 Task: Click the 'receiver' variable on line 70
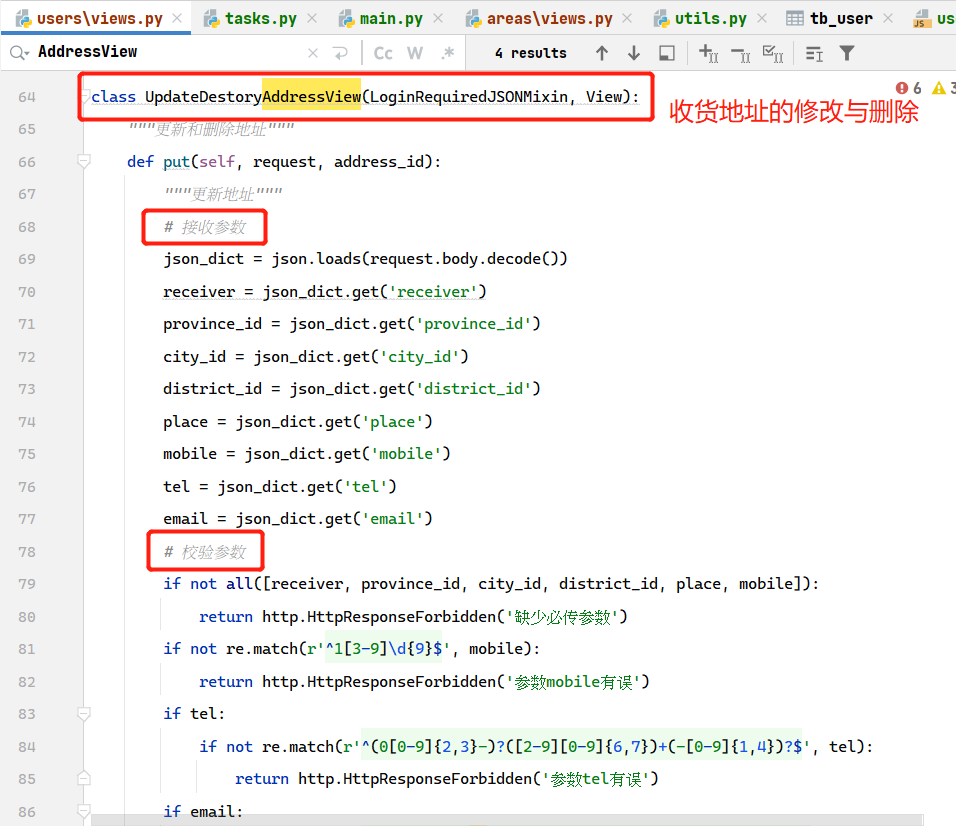[199, 292]
